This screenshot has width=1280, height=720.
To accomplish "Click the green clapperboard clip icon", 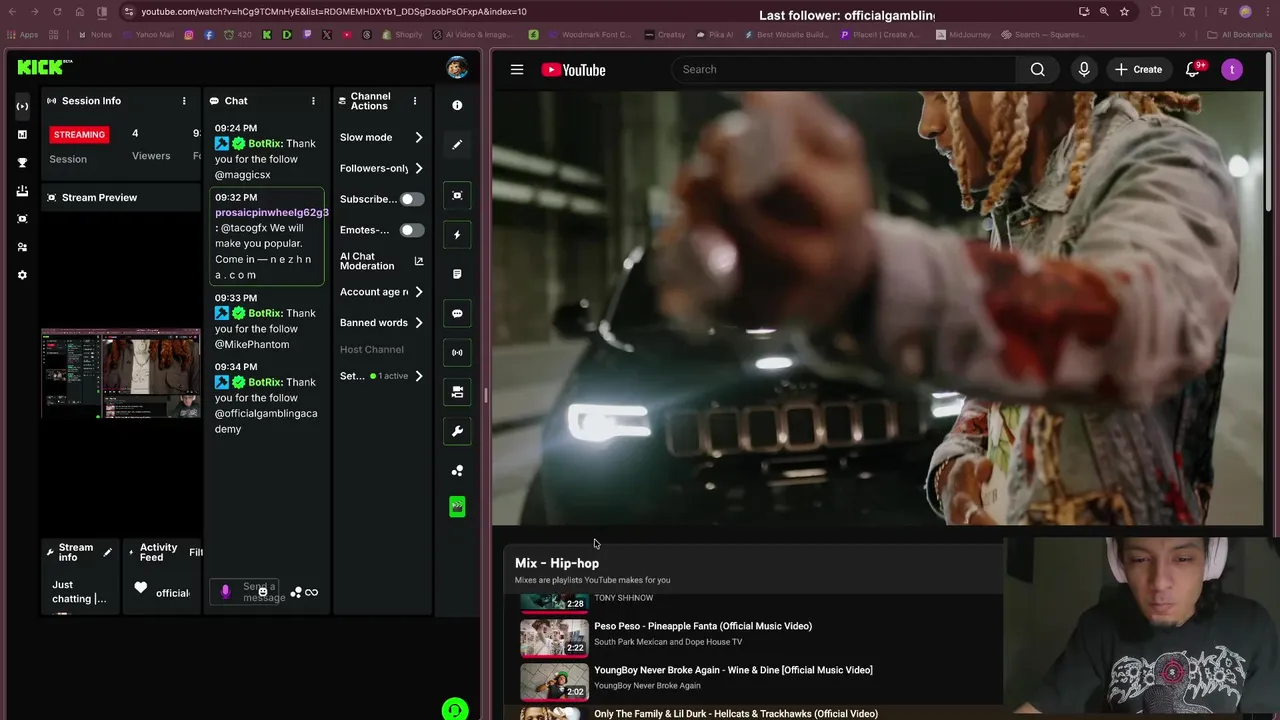I will [457, 507].
